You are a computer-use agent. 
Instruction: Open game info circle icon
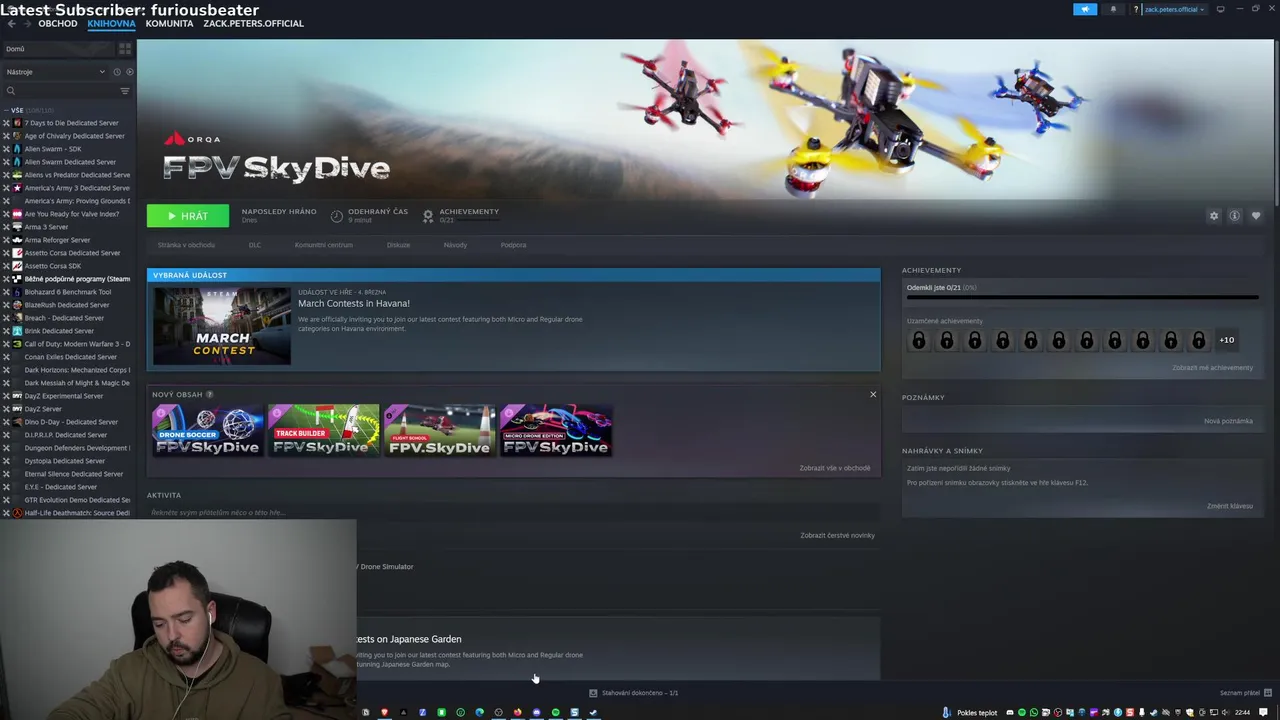[x=1235, y=216]
